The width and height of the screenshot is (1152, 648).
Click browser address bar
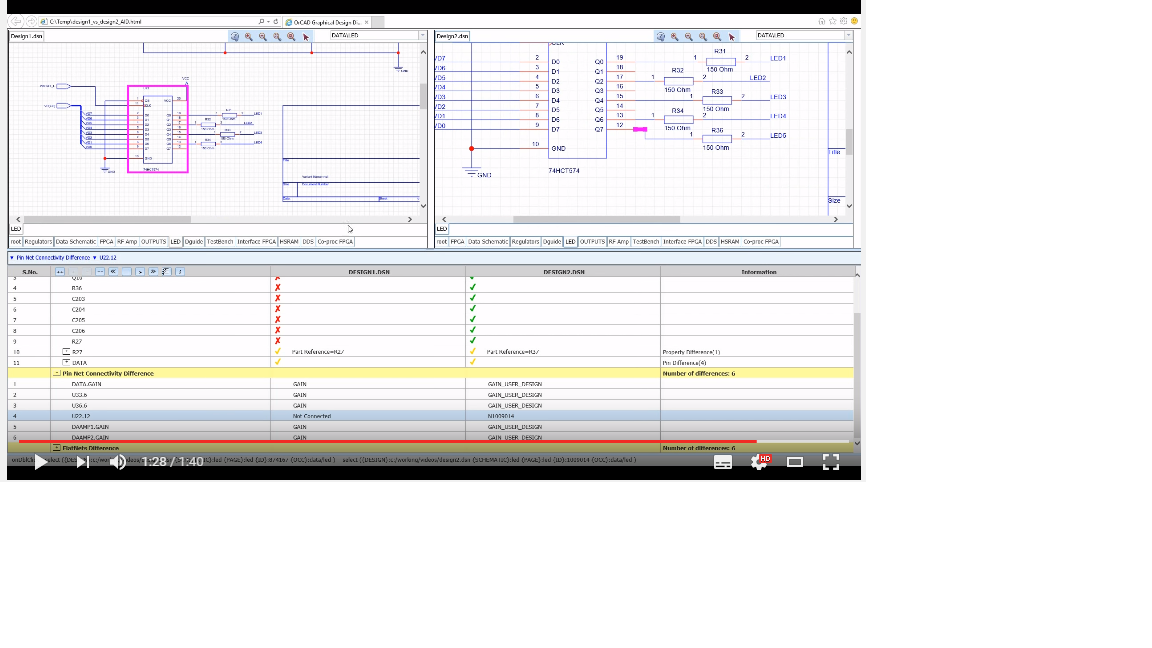click(151, 22)
